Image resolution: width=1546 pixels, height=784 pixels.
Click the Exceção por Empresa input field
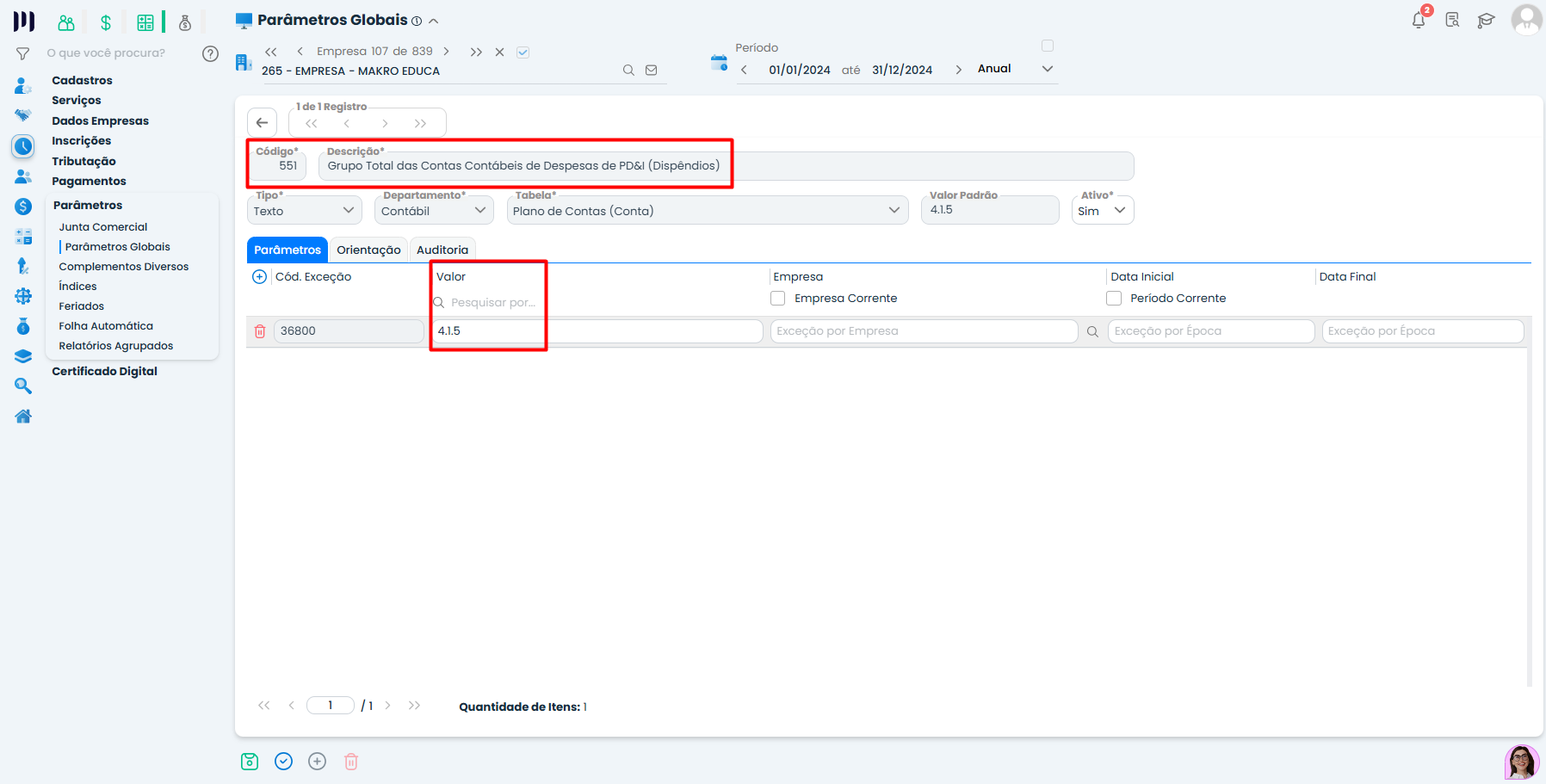(923, 331)
